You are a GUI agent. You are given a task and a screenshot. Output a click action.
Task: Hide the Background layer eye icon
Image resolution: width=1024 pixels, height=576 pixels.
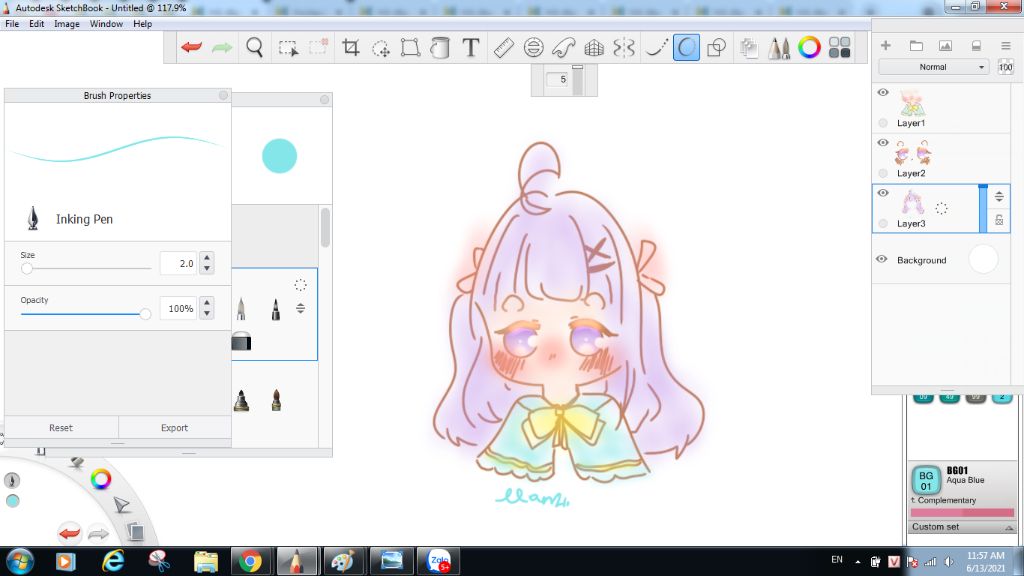click(x=882, y=259)
